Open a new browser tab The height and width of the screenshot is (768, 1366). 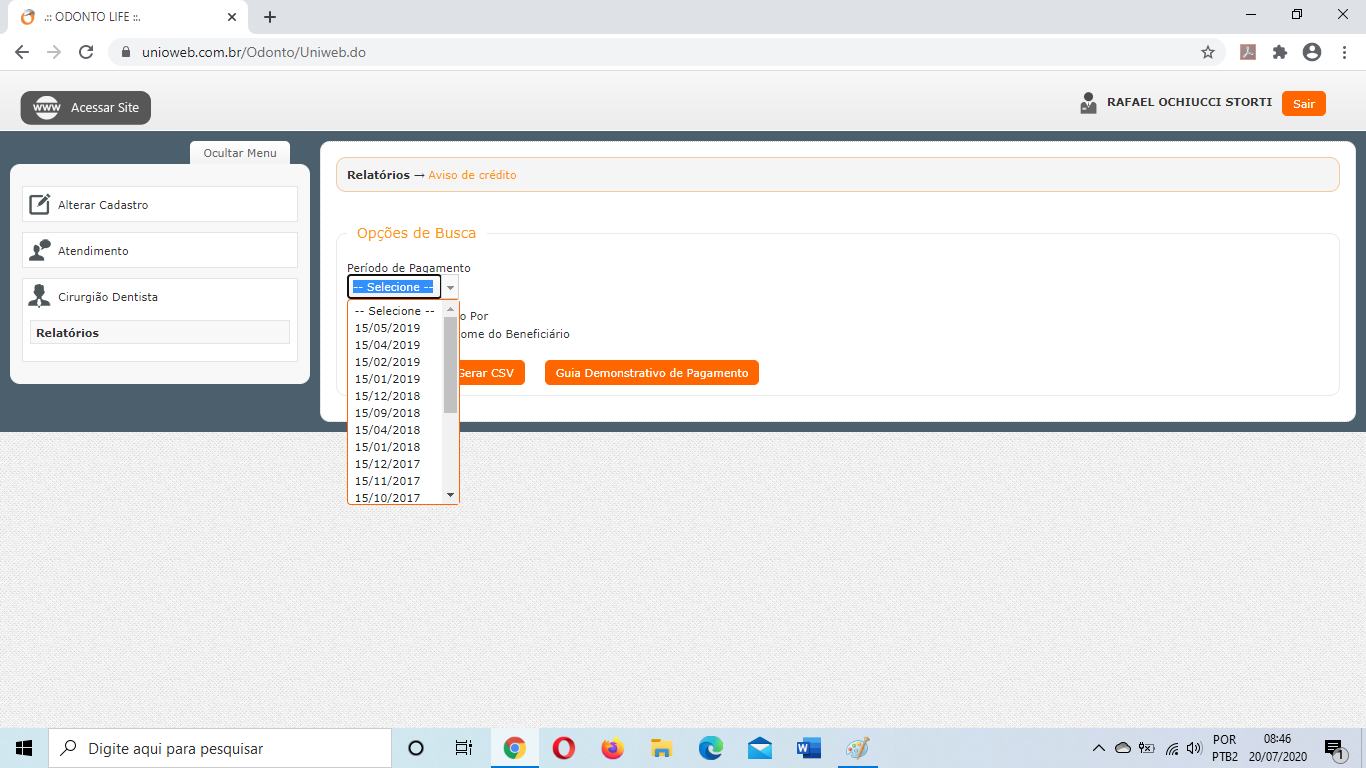pyautogui.click(x=270, y=17)
